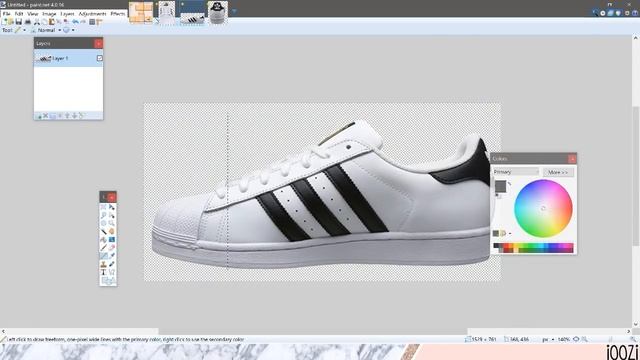Select the Layer 1 row
Screen dimensions: 640x360
(69, 58)
